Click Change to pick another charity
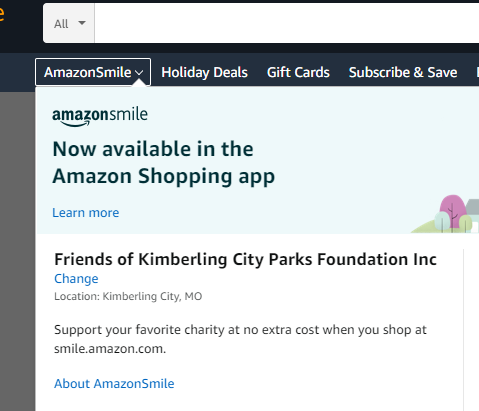The image size is (479, 411). click(76, 279)
